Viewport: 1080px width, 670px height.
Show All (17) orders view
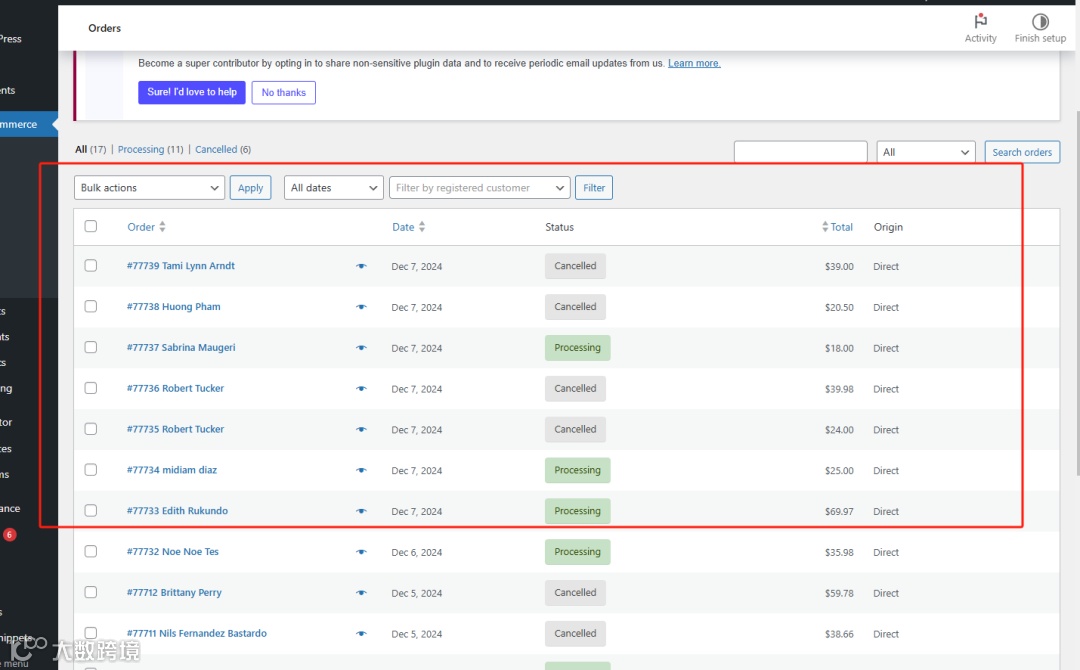point(90,149)
